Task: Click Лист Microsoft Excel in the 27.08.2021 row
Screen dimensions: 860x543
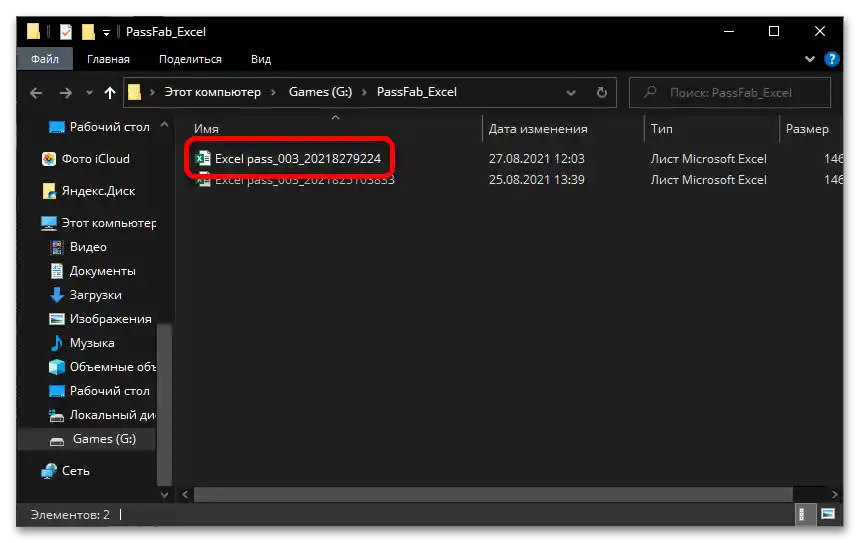Action: click(708, 159)
